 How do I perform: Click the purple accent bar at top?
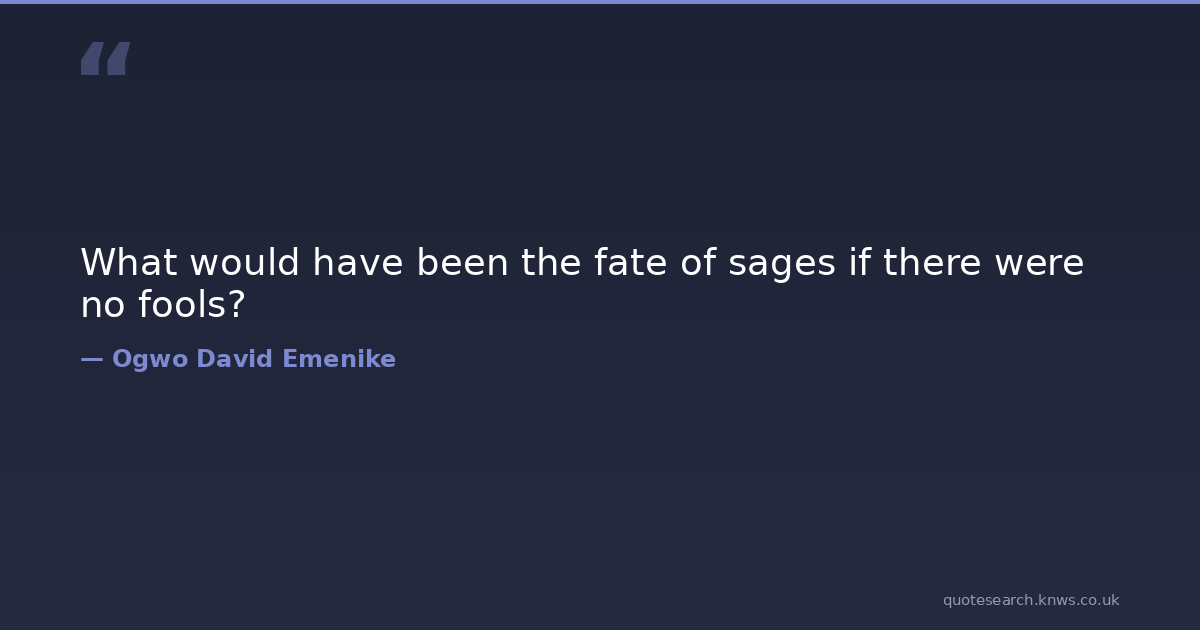[600, 2]
